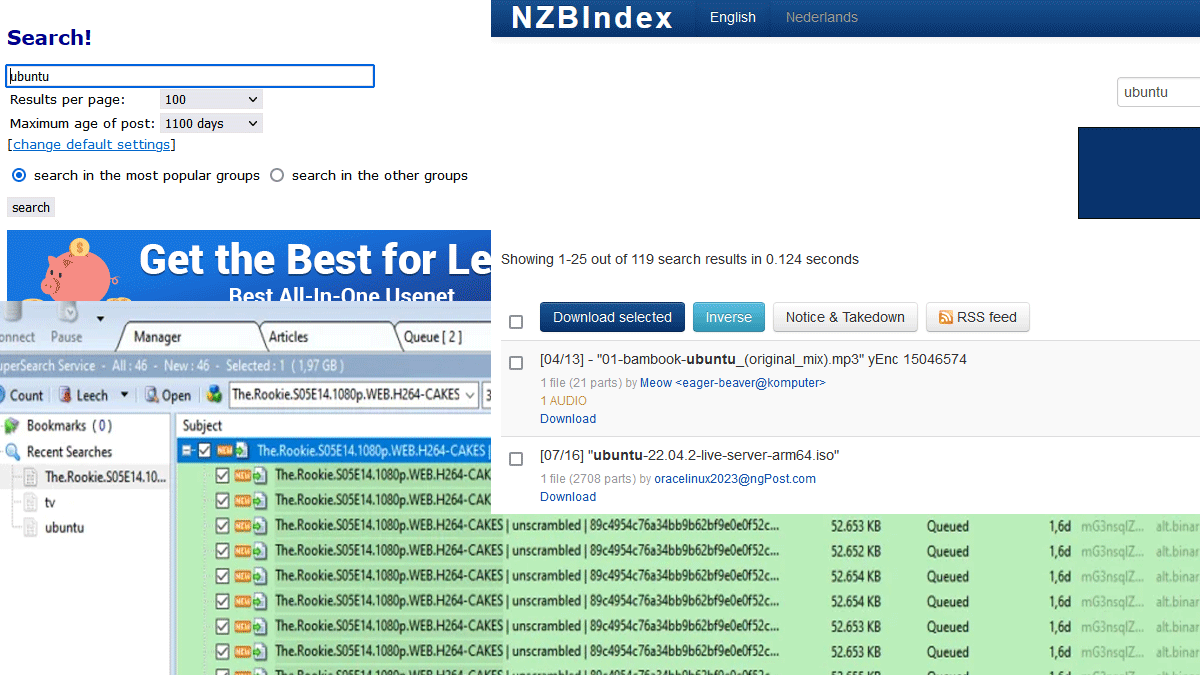Open the Maximum age of post dropdown
Image resolution: width=1200 pixels, height=675 pixels.
[211, 124]
